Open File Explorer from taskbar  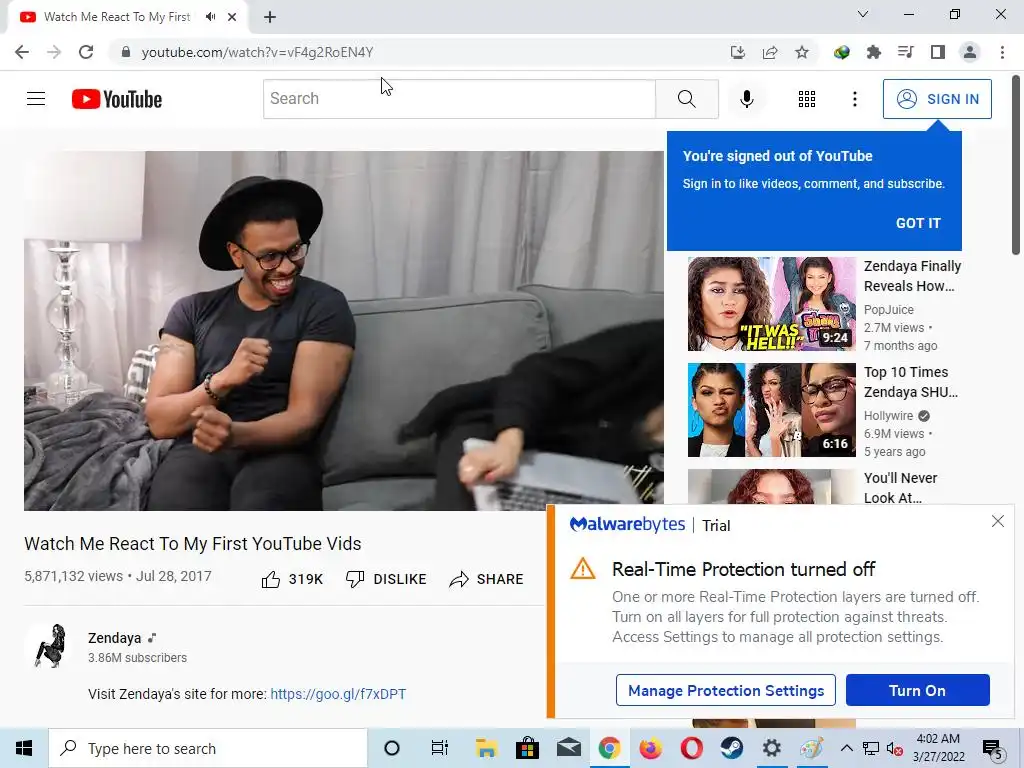coord(487,748)
